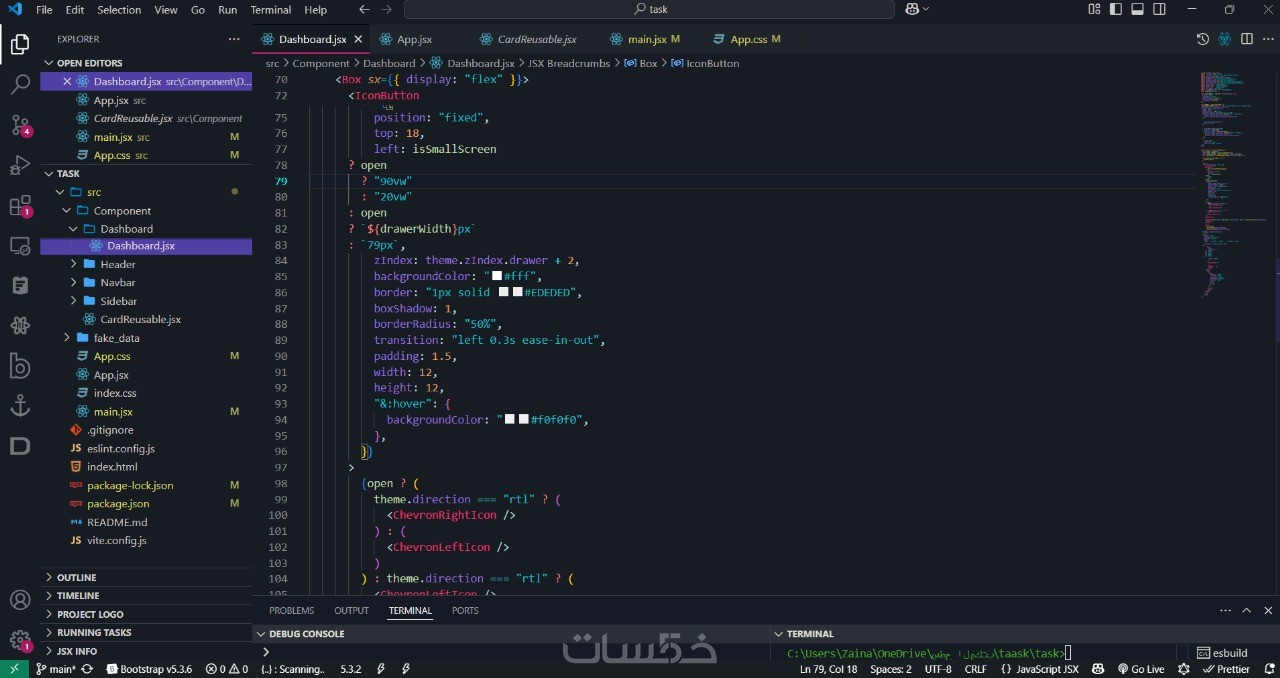Open the Accounts icon in activity bar

[x=20, y=600]
